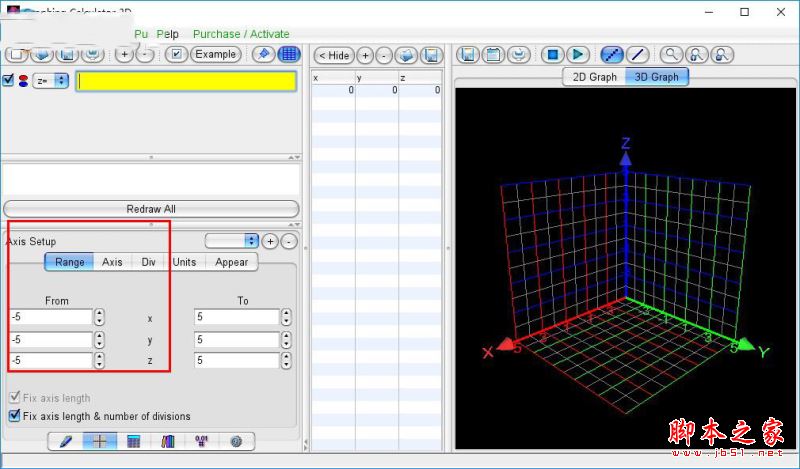800x469 pixels.
Task: Click the play animation button
Action: (578, 55)
